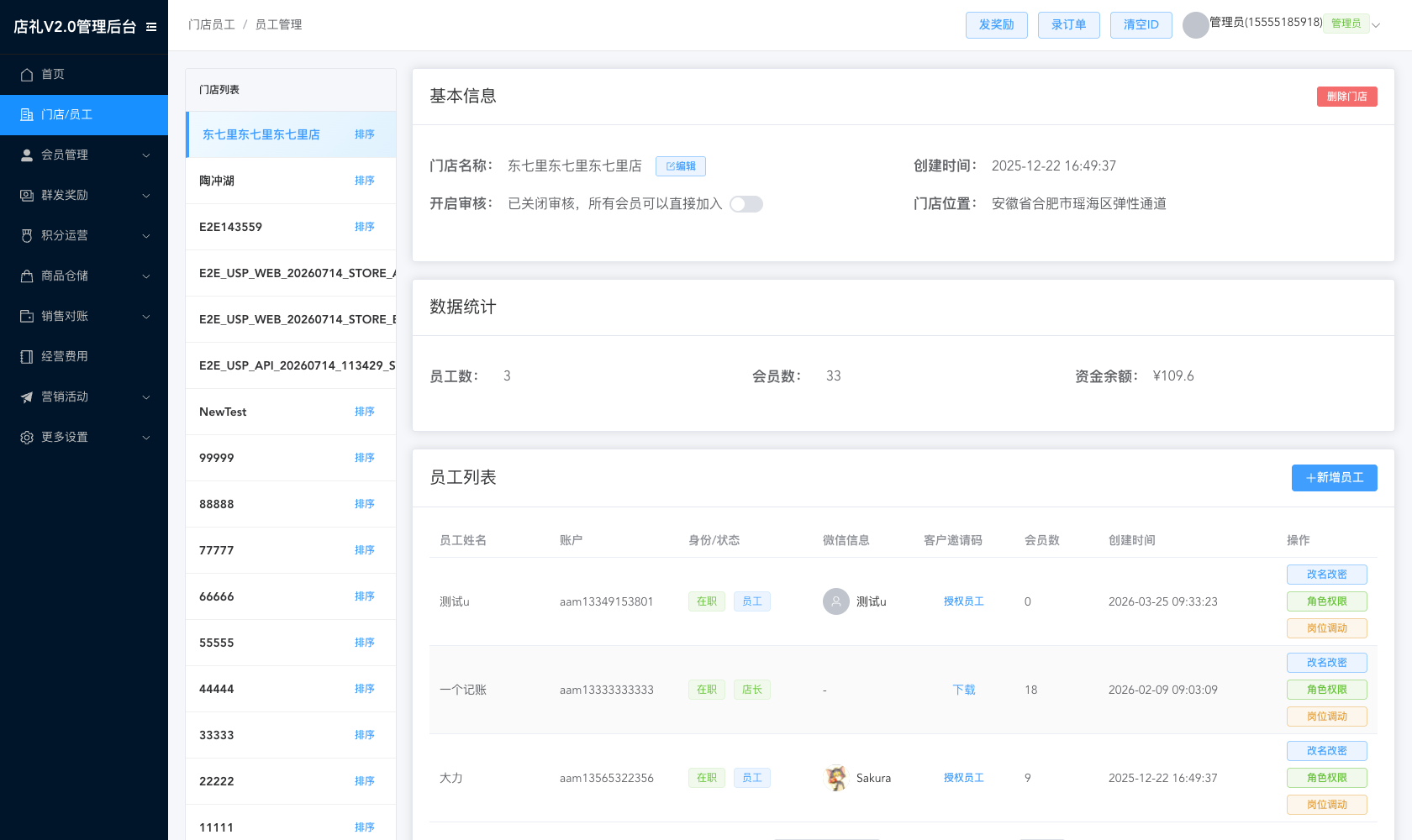The image size is (1412, 840).
Task: Click the 发奖励 button
Action: [997, 25]
